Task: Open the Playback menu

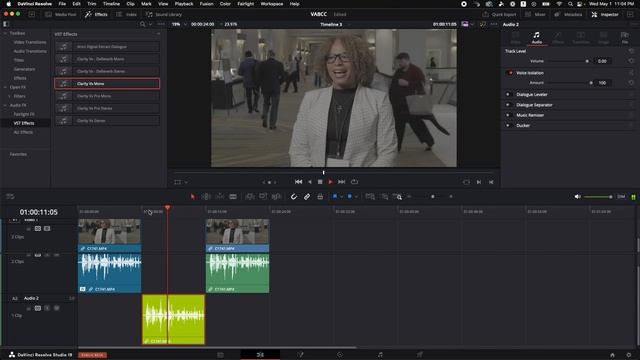Action: (184, 4)
